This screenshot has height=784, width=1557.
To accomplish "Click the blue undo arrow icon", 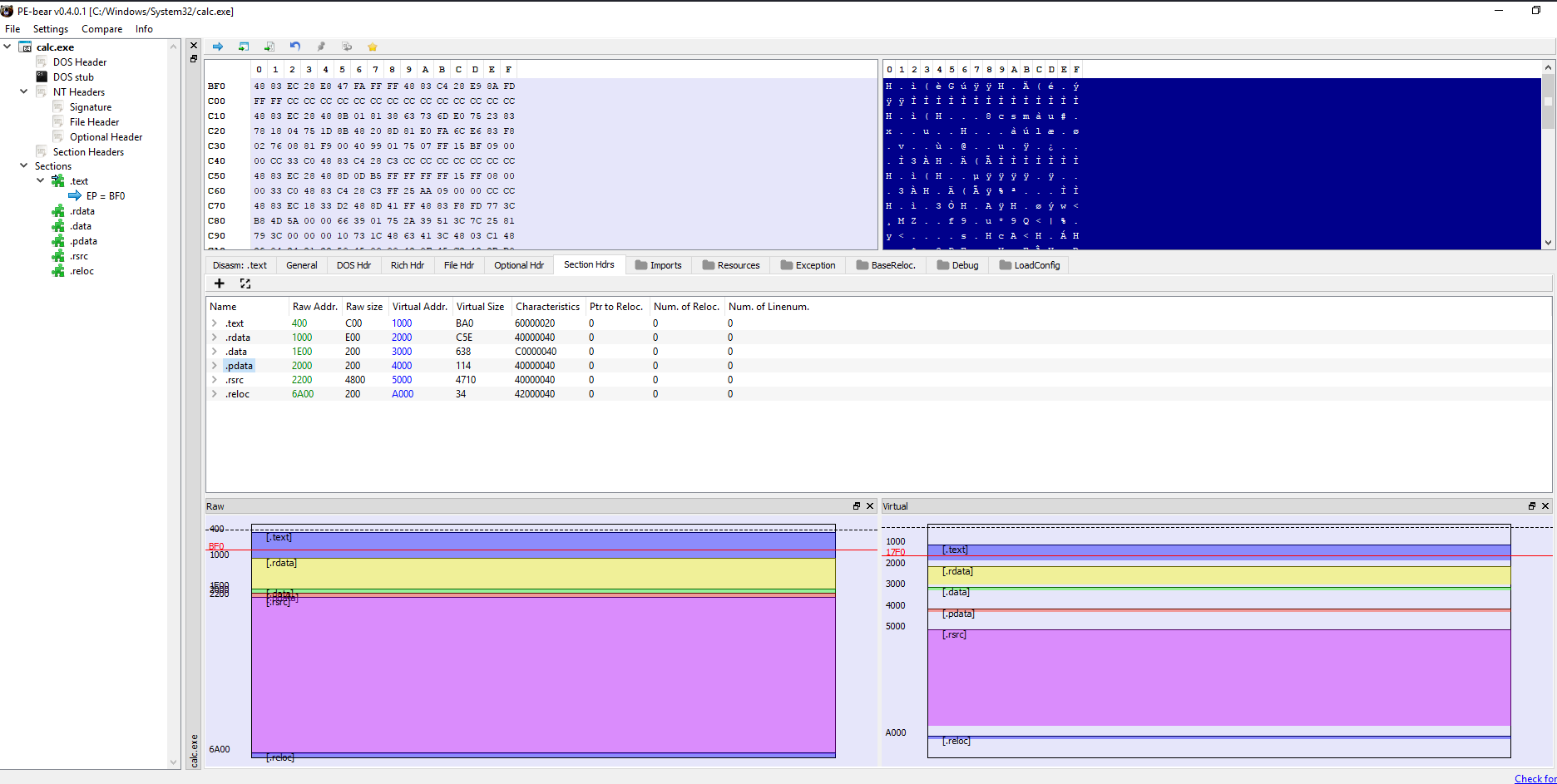I will click(x=295, y=47).
